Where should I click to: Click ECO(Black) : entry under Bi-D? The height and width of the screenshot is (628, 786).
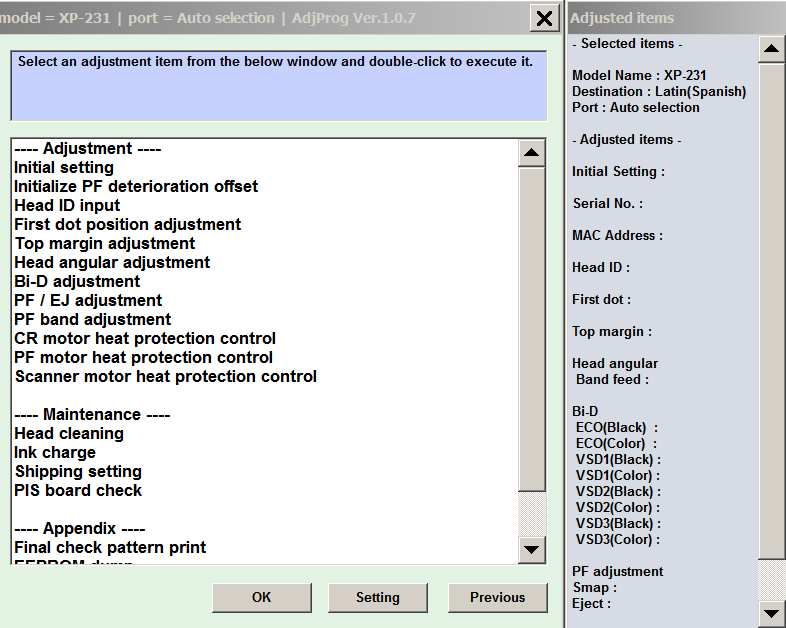(x=617, y=428)
